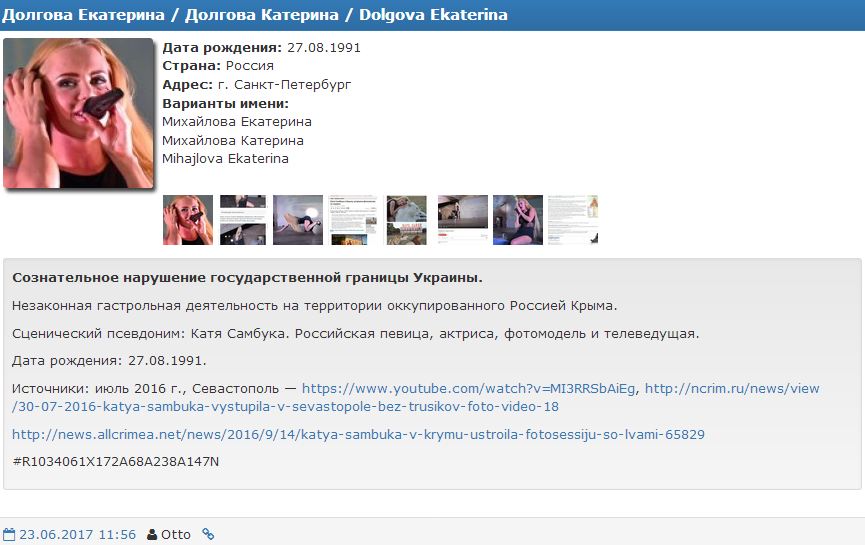Open the first gallery thumbnail with phone

point(188,220)
